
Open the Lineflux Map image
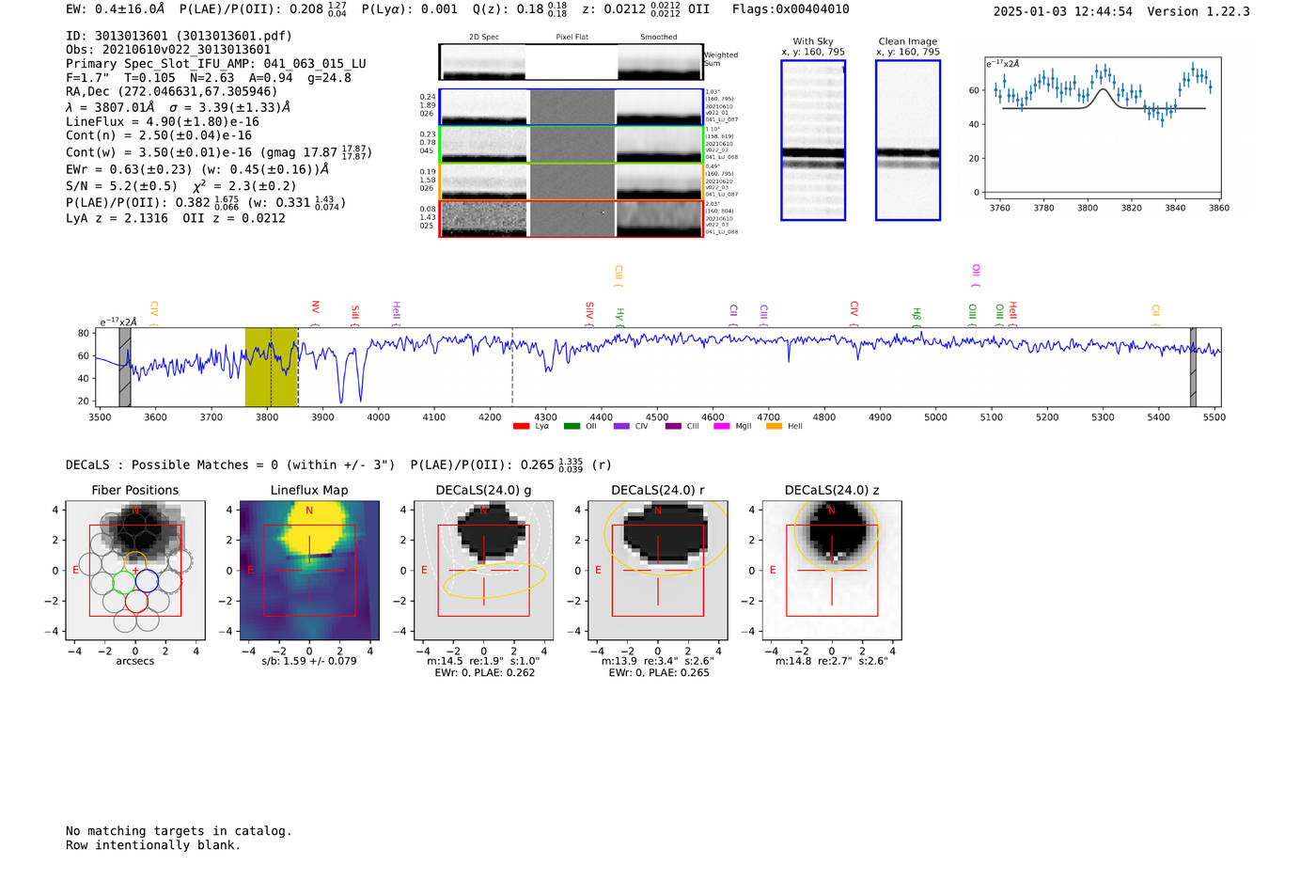click(x=309, y=570)
